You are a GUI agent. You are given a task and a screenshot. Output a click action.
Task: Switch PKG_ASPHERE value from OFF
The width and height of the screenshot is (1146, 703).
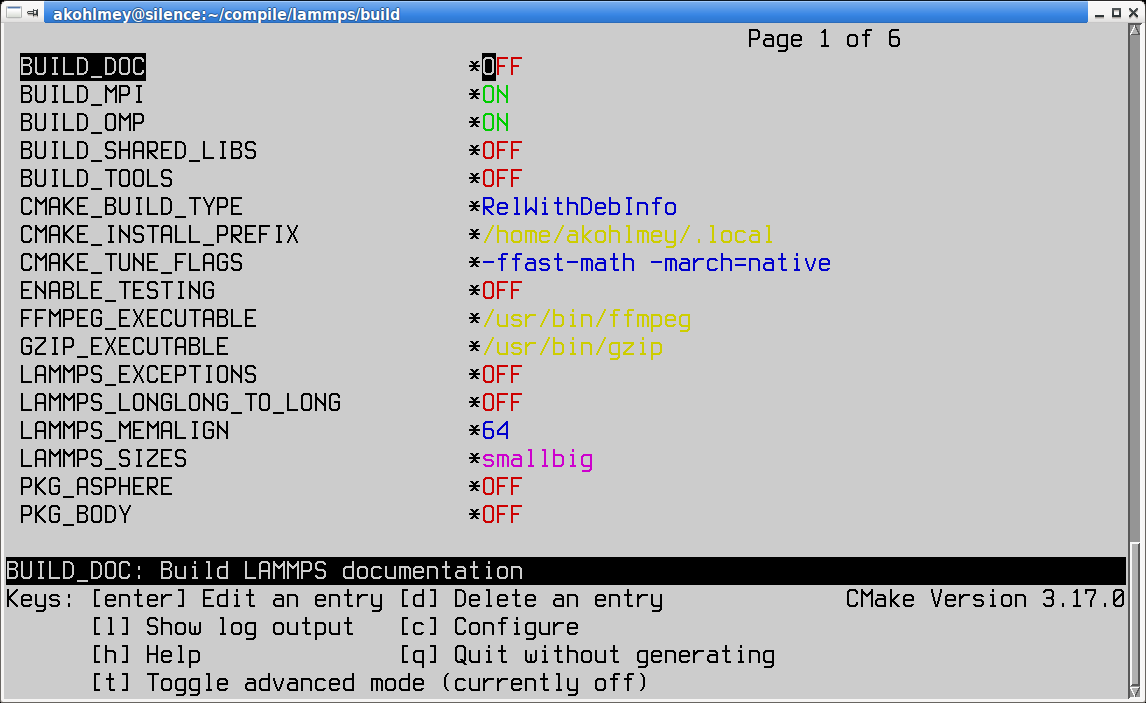point(501,487)
